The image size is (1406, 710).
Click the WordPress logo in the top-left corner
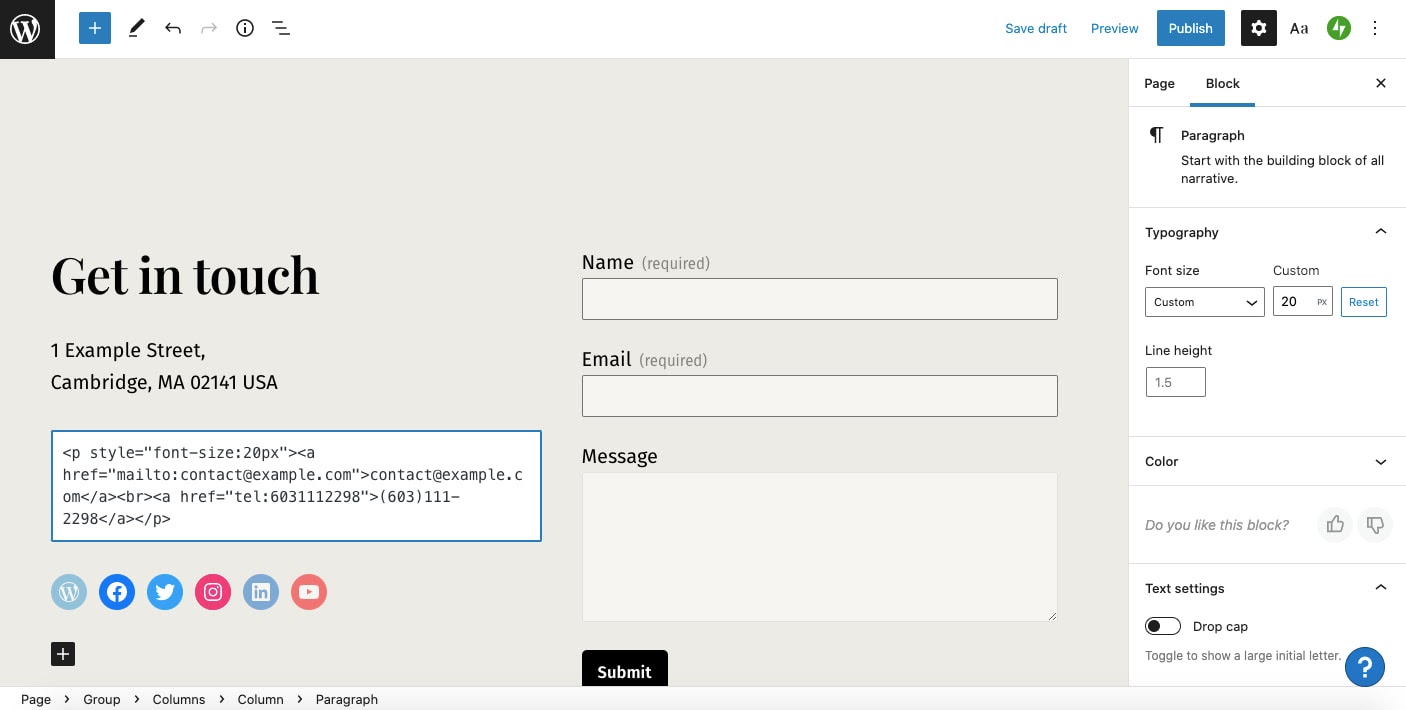click(x=26, y=29)
